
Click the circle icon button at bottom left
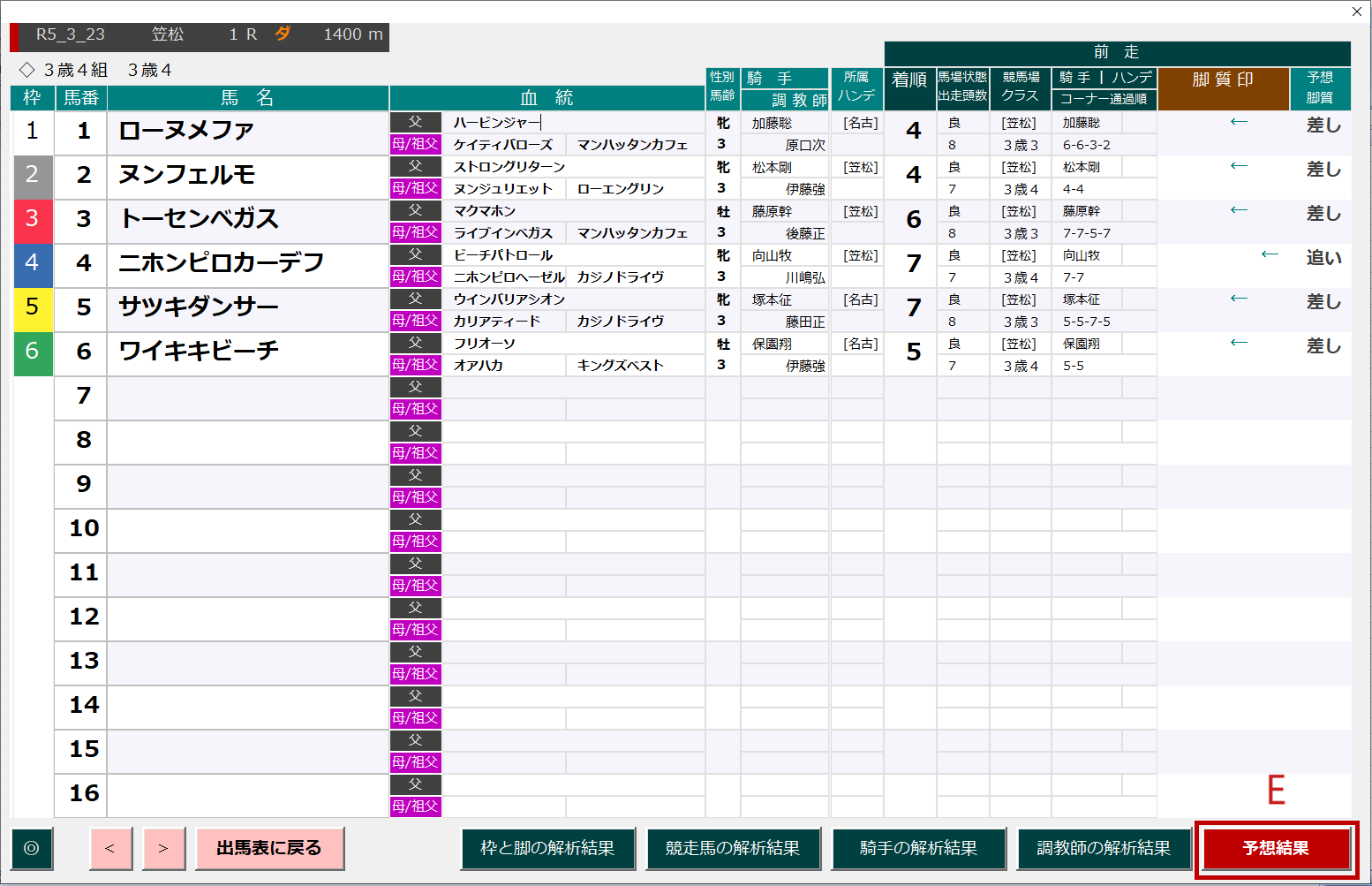point(32,848)
